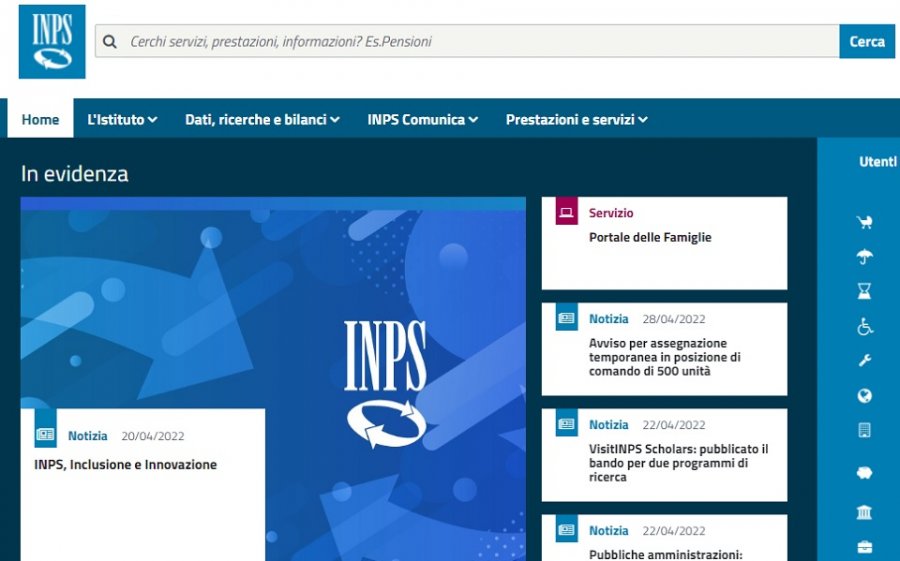Image resolution: width=900 pixels, height=561 pixels.
Task: Open the office building sidebar icon
Action: point(864,430)
